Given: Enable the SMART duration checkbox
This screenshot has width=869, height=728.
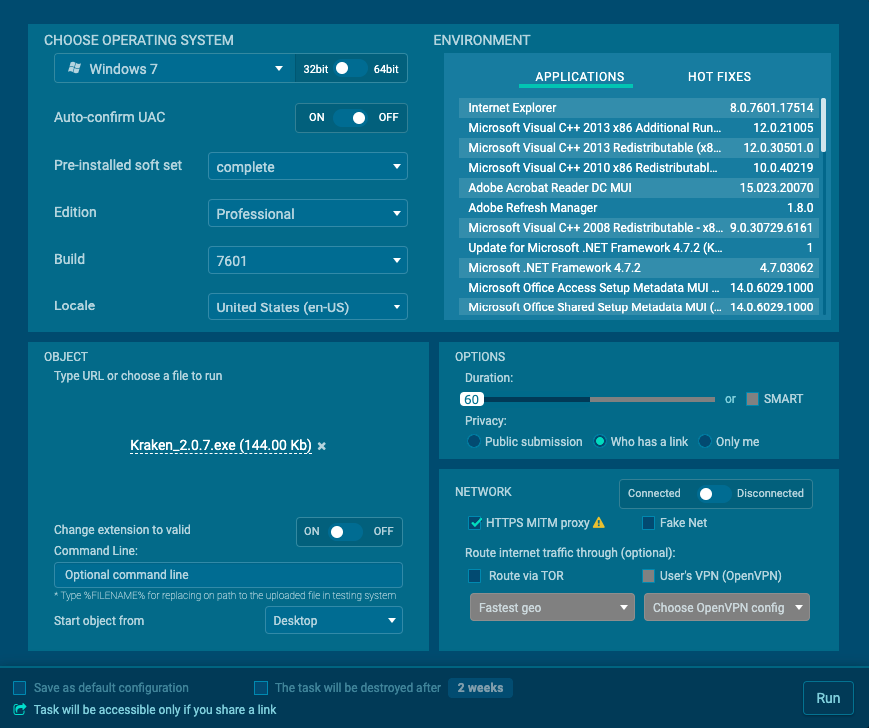Looking at the screenshot, I should click(752, 399).
